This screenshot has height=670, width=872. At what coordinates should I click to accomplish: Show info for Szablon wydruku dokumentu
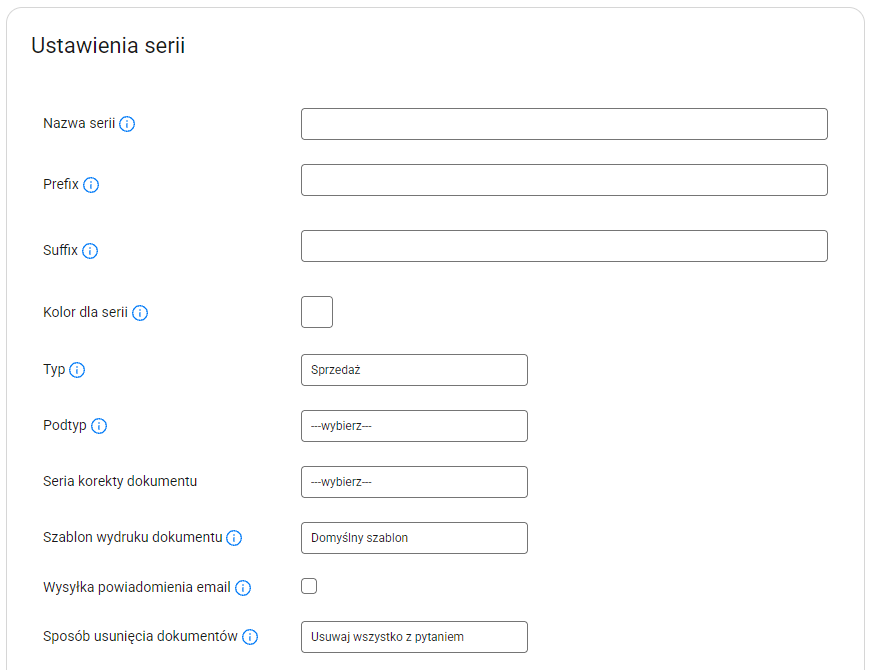point(234,538)
